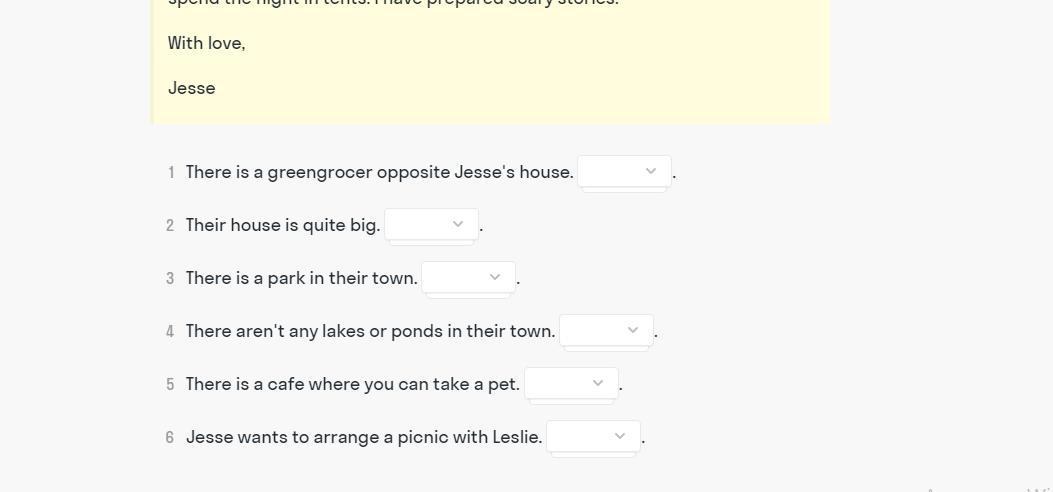Click the sentence 'Jesse wants to arrange a picnic with Leslie.'
Viewport: 1053px width, 492px height.
pos(364,437)
